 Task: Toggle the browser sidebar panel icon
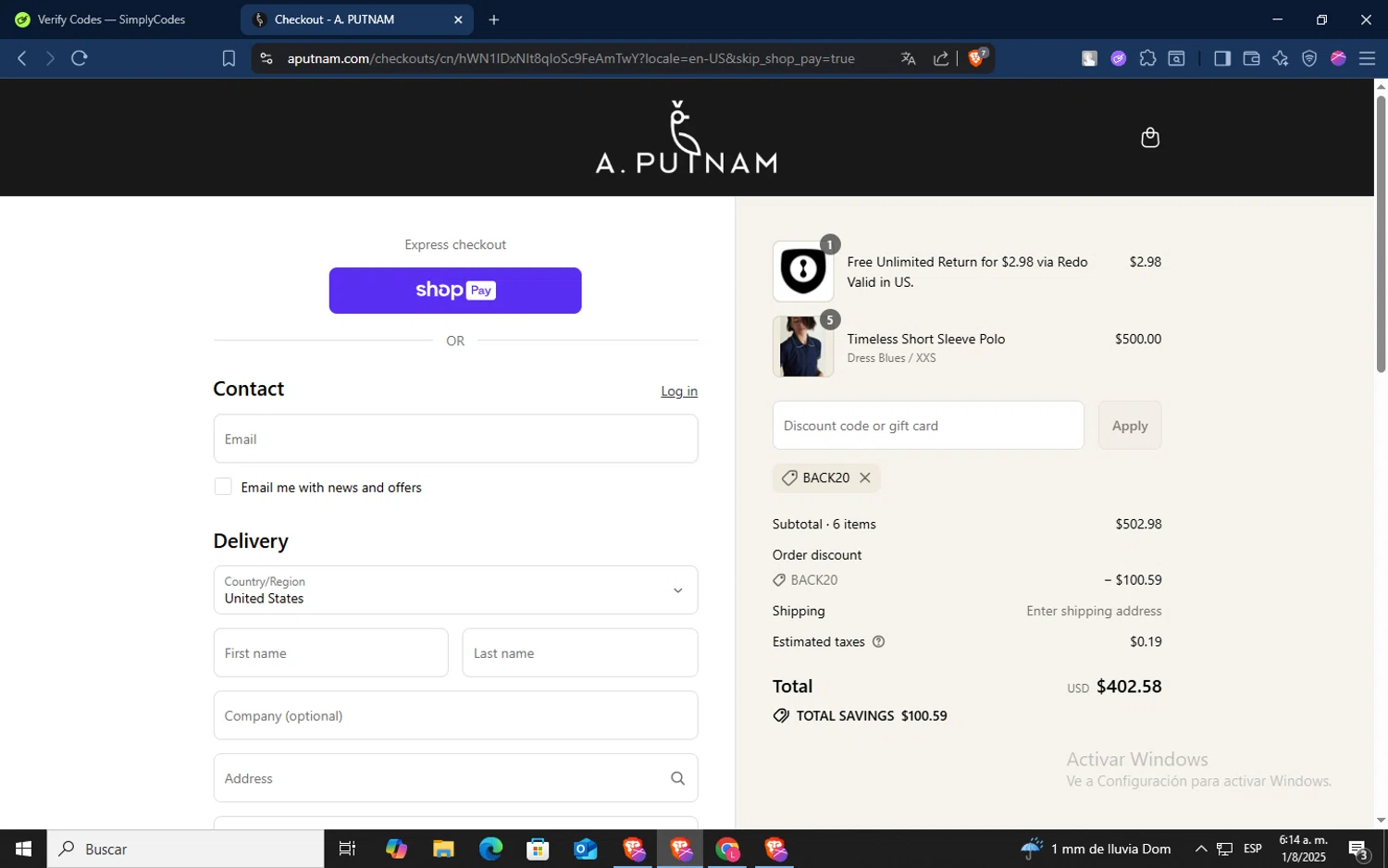coord(1221,58)
